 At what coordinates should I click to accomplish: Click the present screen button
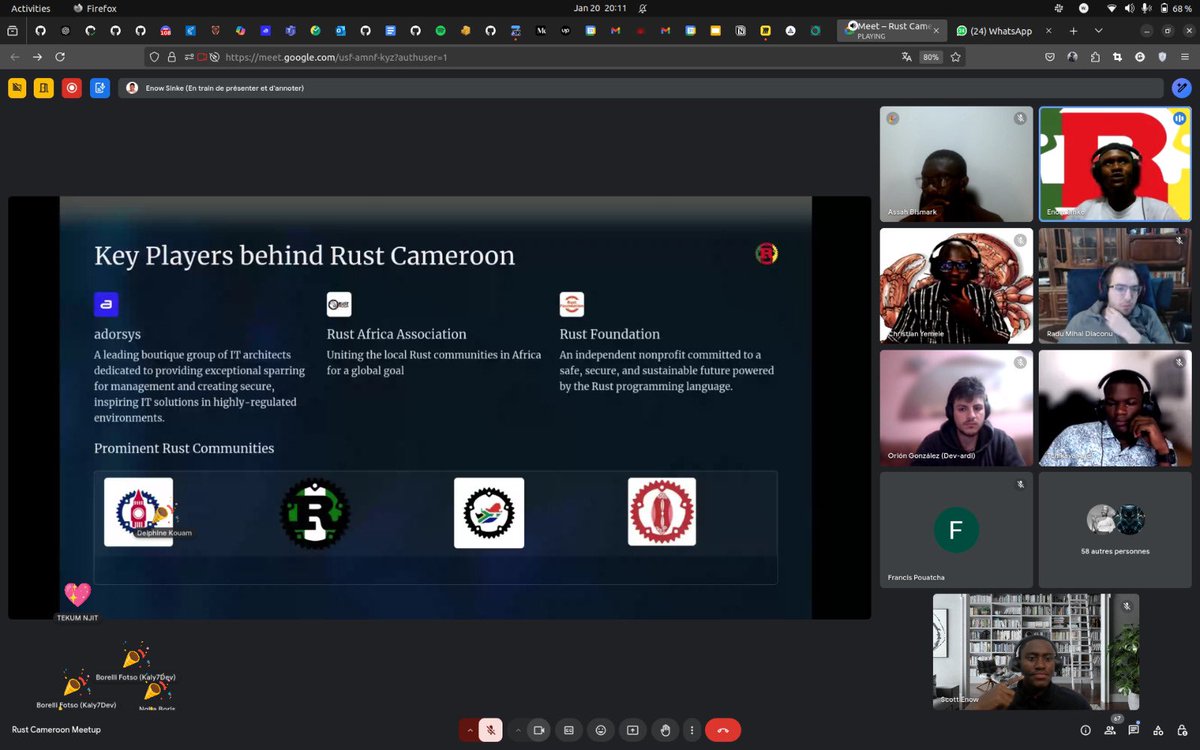click(632, 730)
